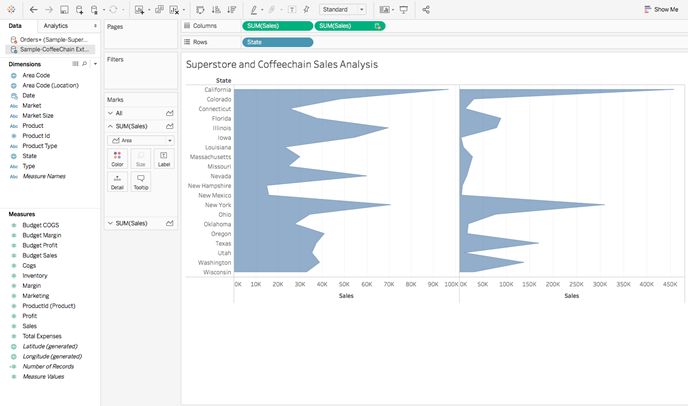Open the Show/hide cards dropdown arrow
This screenshot has height=406, width=688.
(393, 10)
